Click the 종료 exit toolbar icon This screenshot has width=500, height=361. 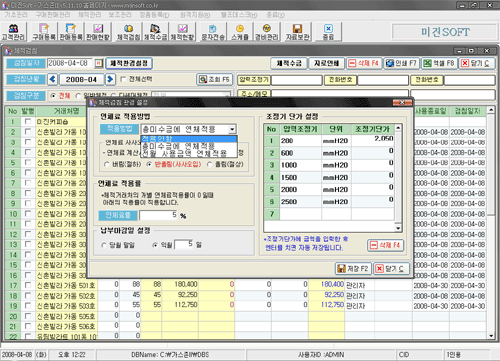328,32
